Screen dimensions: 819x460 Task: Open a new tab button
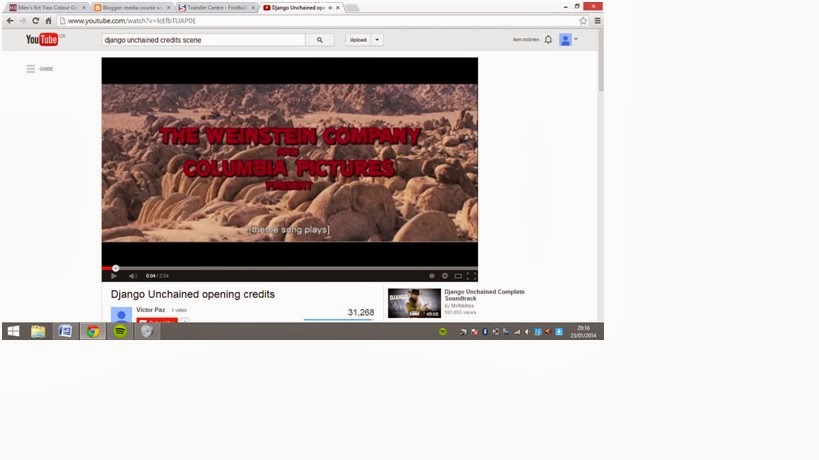[353, 8]
